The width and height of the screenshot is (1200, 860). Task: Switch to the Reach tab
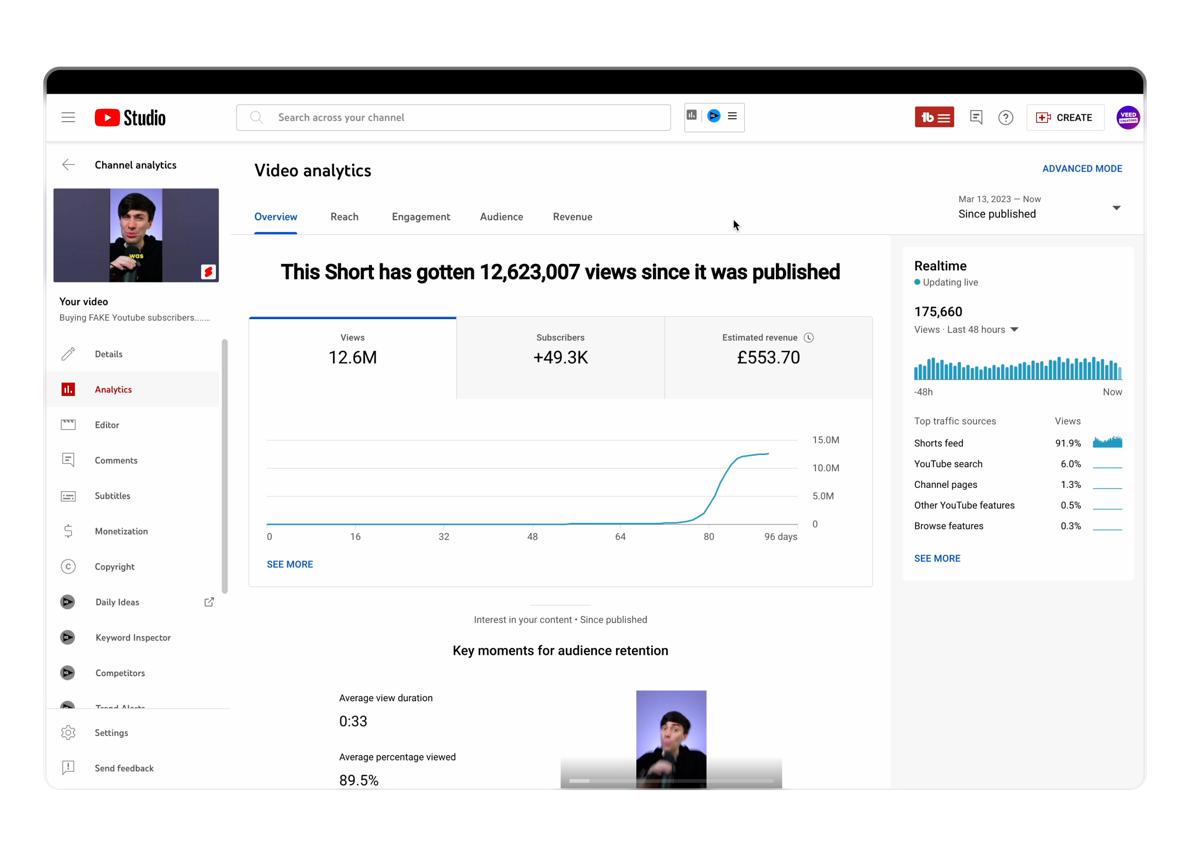(344, 217)
